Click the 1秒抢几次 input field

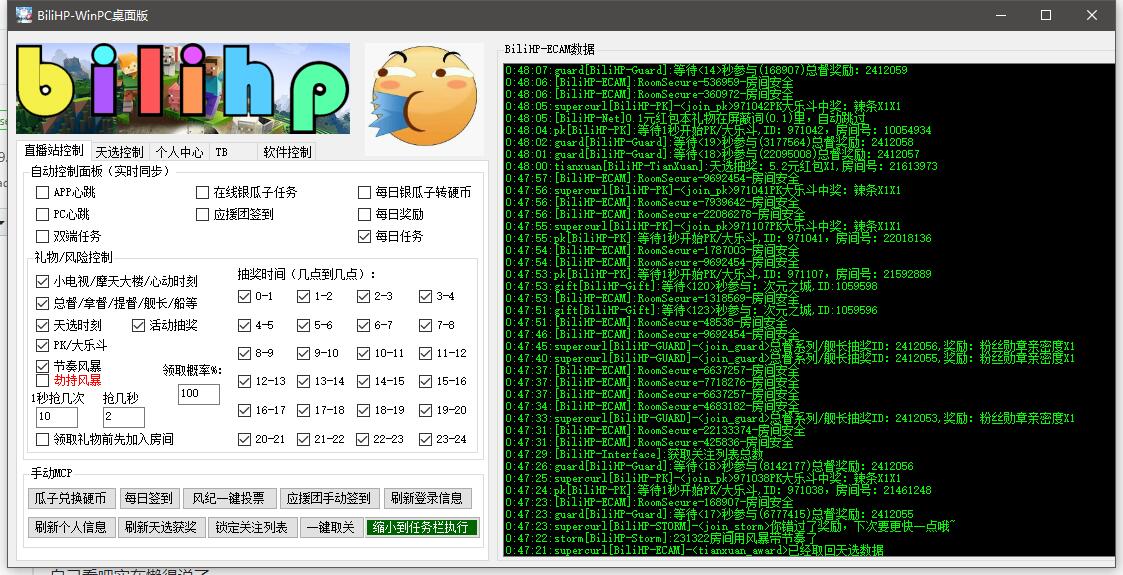click(57, 417)
